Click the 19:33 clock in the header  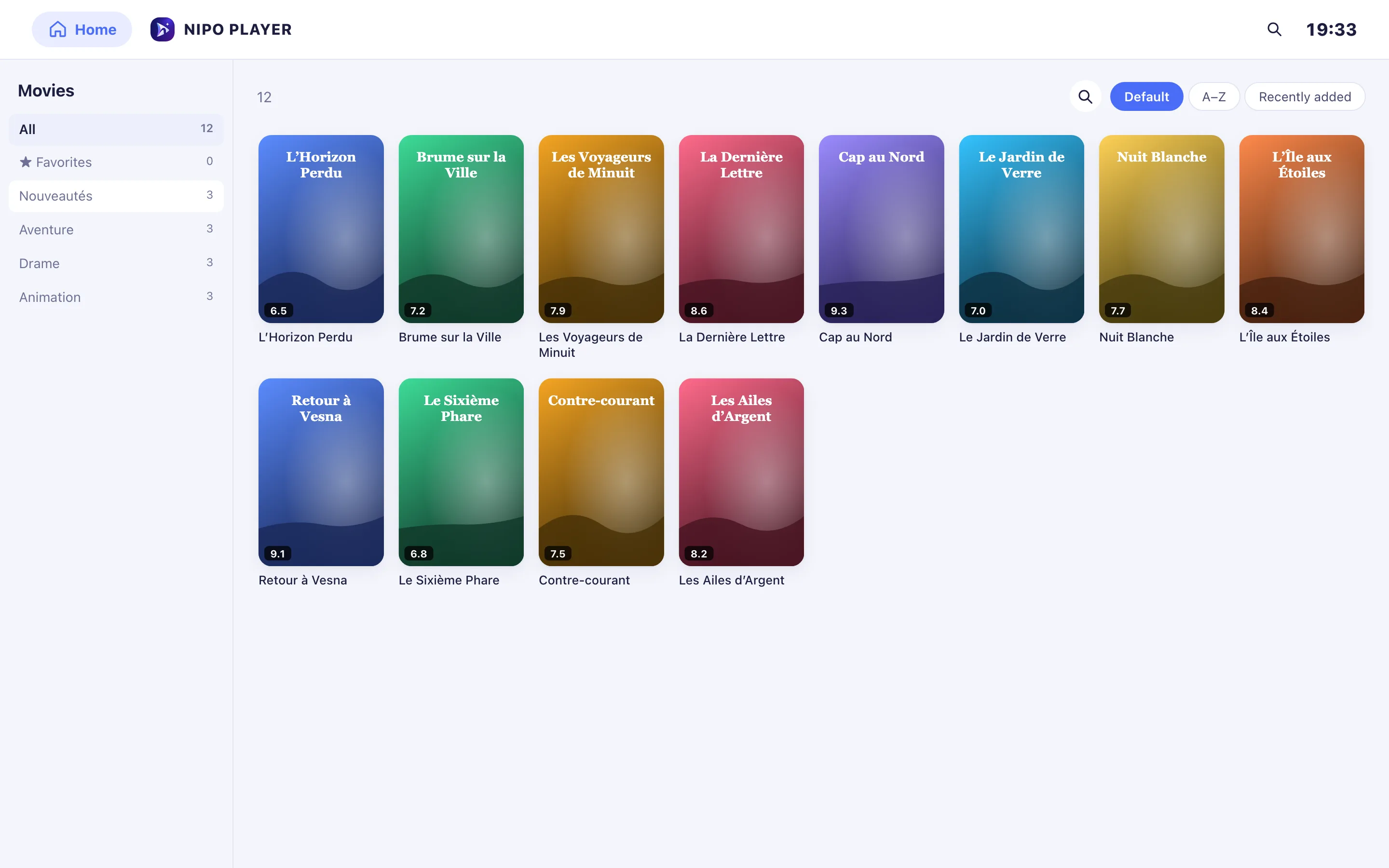1331,29
